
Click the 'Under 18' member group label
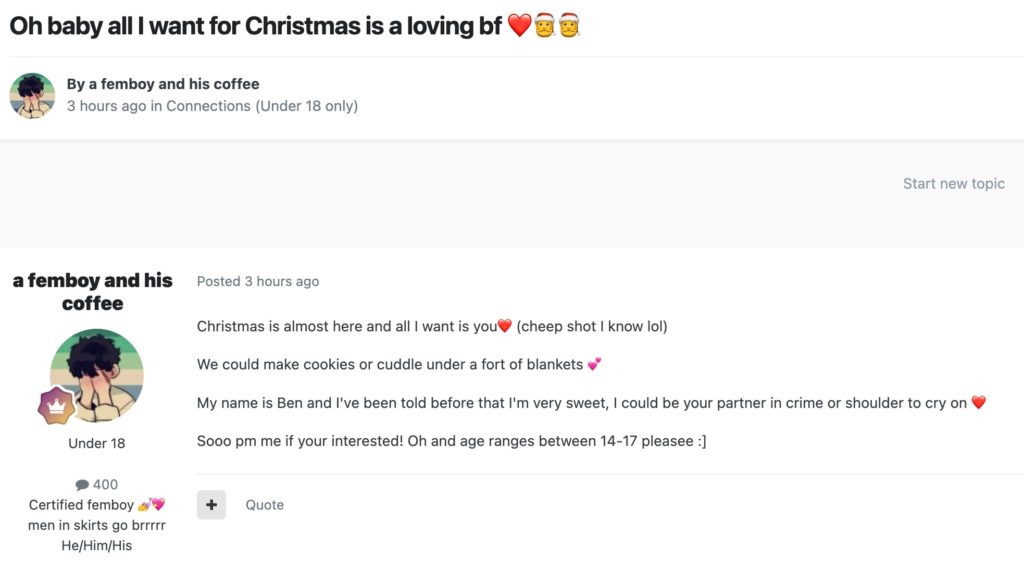tap(97, 443)
